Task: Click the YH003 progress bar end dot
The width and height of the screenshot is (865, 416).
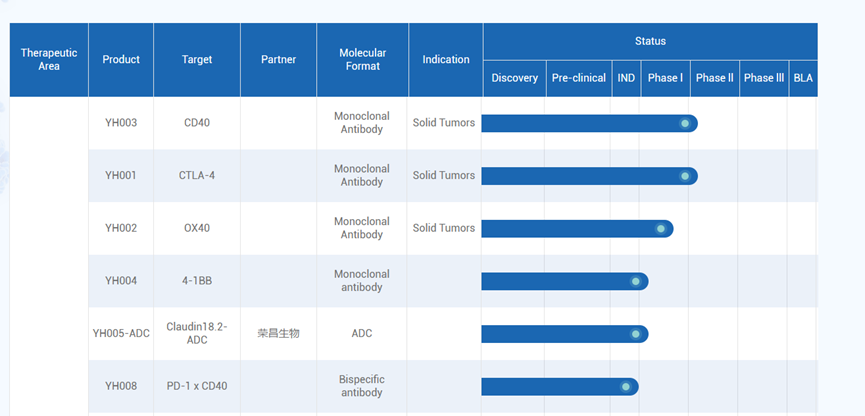Action: [685, 124]
